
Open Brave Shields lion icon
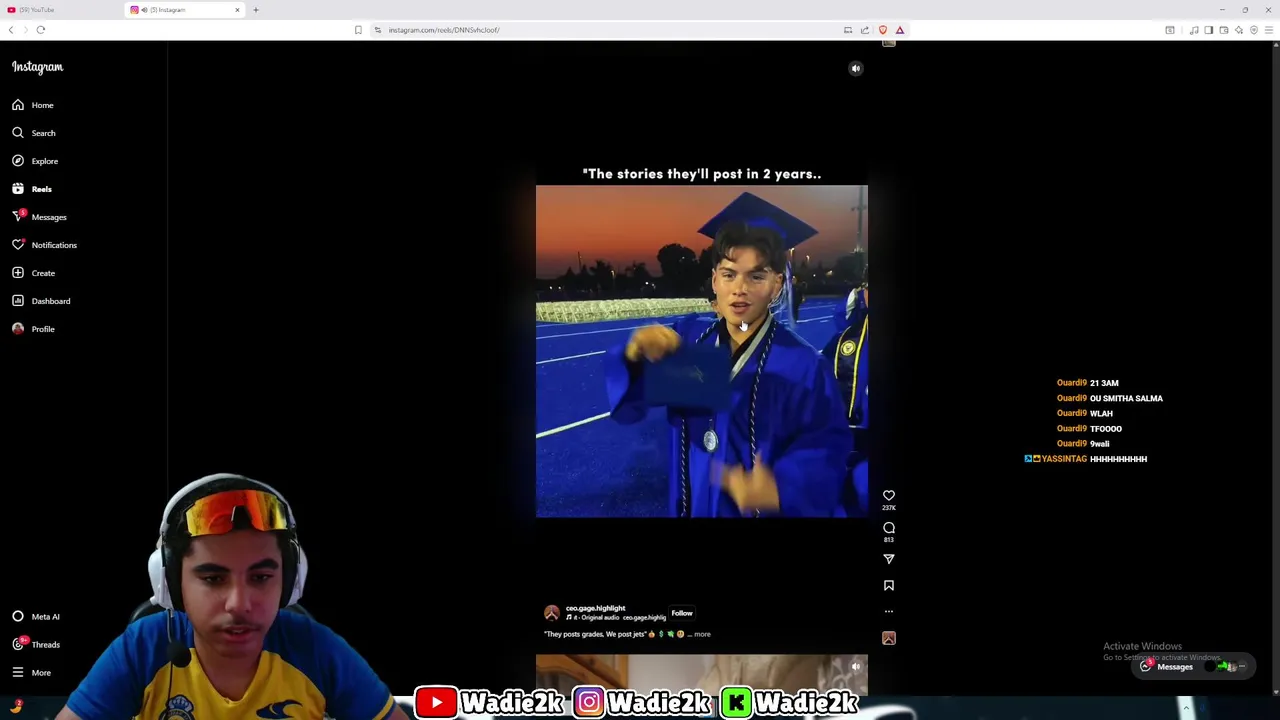click(x=882, y=30)
